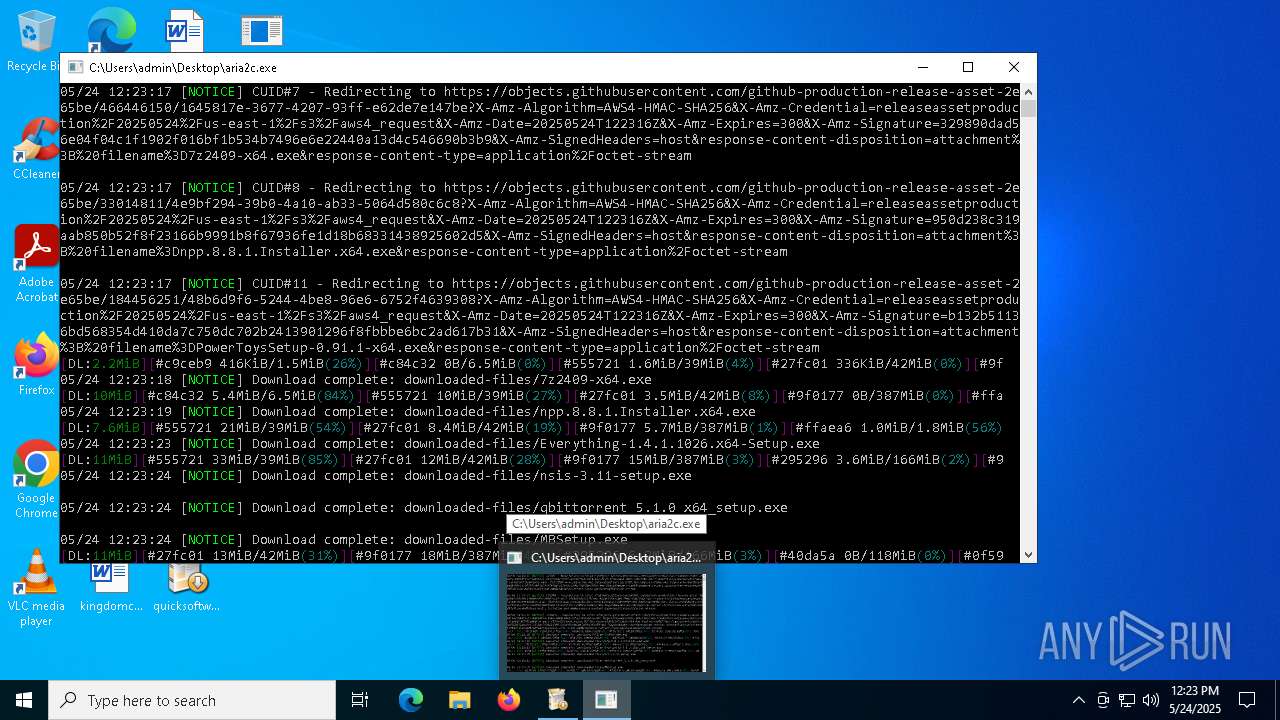The image size is (1280, 720).
Task: Open the Recycle Bin desktop icon
Action: tap(35, 38)
